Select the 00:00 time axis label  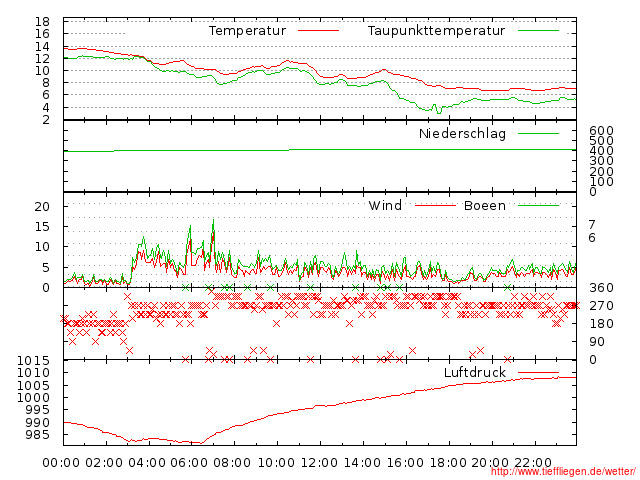coord(61,463)
